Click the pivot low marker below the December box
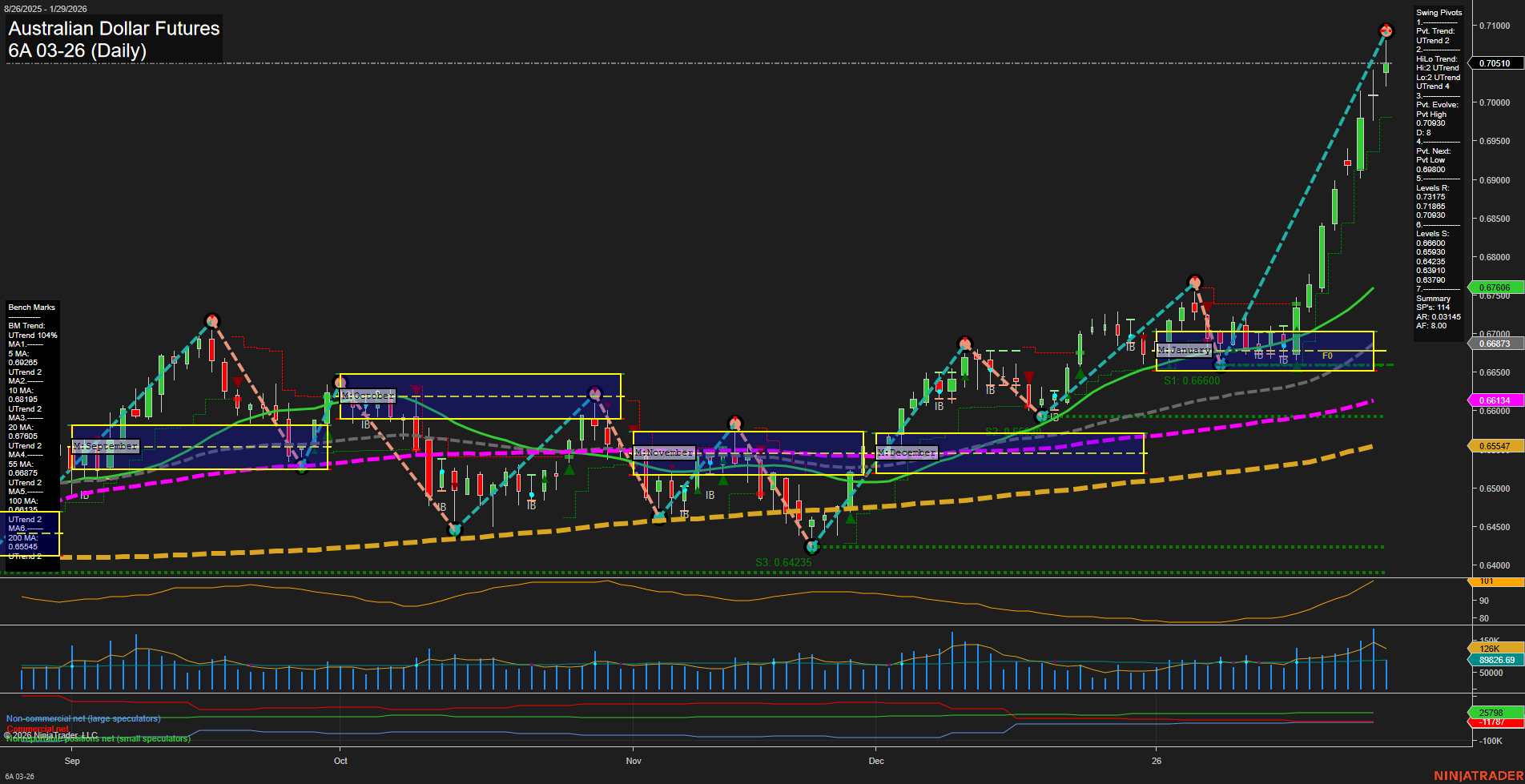1525x784 pixels. tap(812, 546)
